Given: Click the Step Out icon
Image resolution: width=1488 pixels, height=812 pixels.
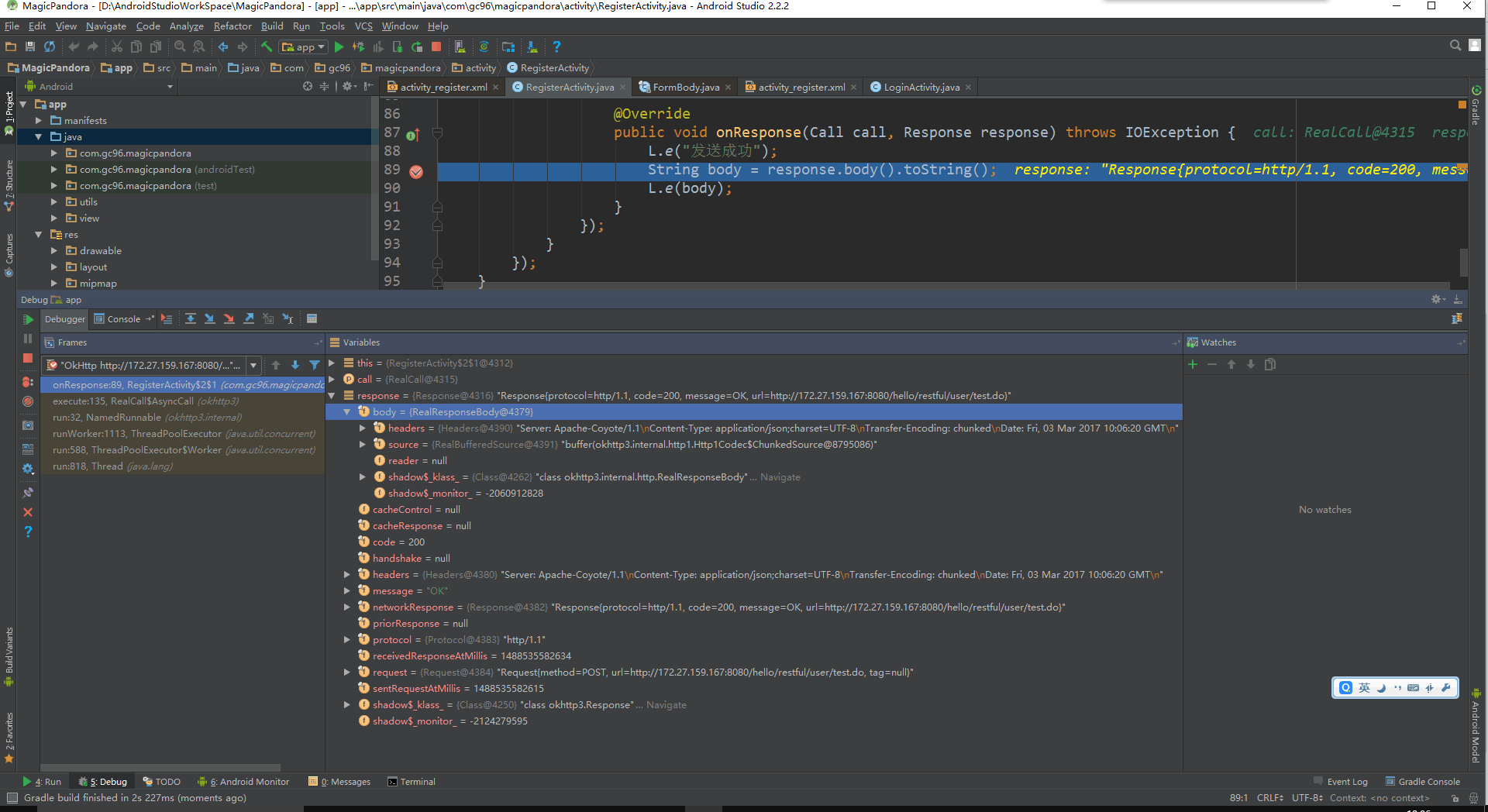Looking at the screenshot, I should click(249, 318).
